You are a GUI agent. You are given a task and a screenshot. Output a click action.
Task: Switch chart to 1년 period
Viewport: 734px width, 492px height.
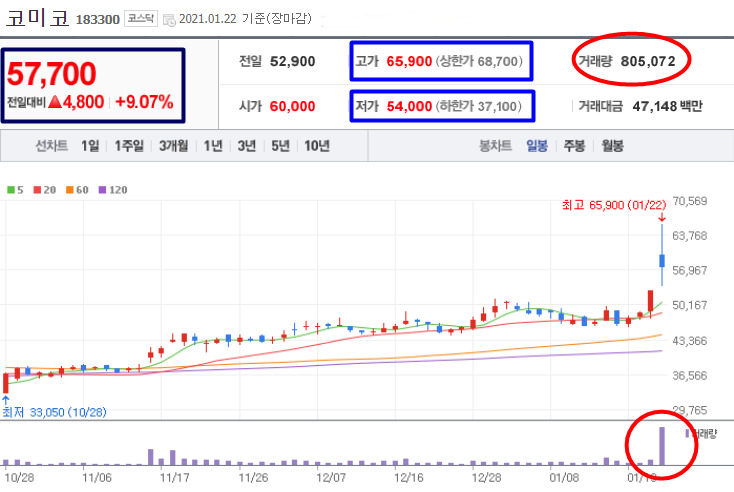[213, 146]
